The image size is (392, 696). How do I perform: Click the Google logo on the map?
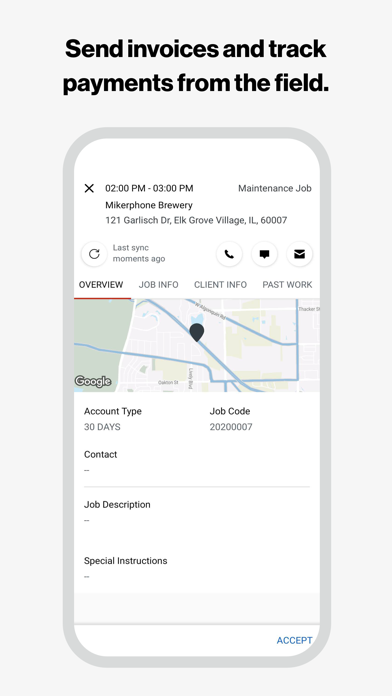(93, 381)
